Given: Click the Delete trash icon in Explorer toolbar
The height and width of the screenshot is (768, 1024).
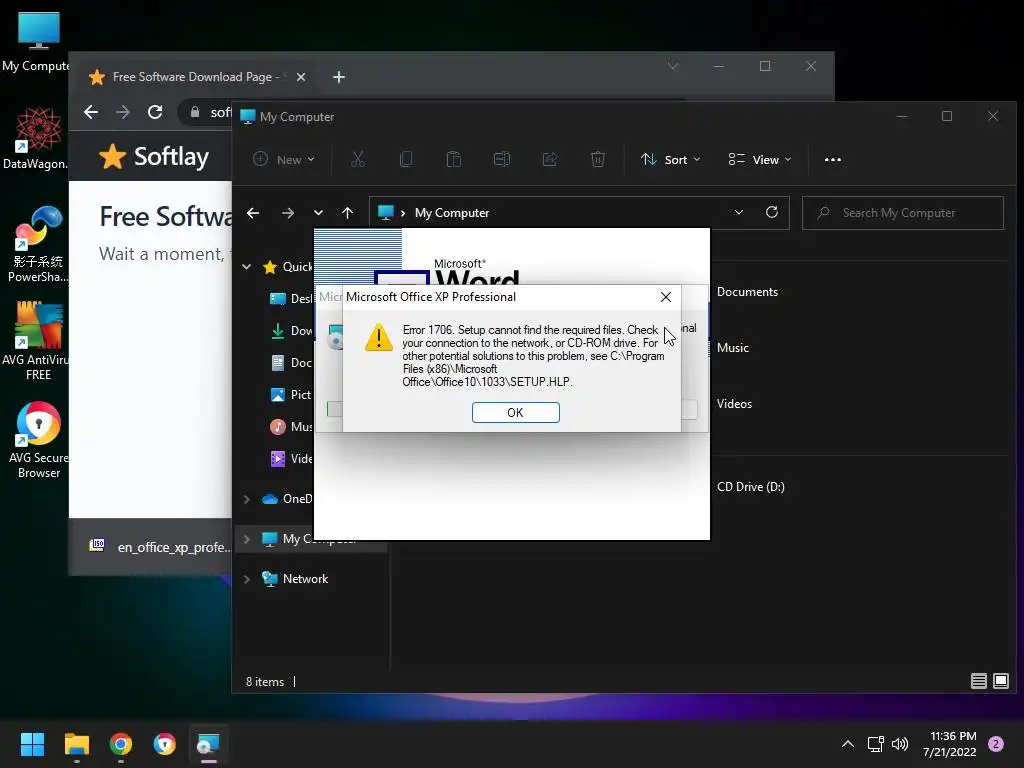Looking at the screenshot, I should pos(598,159).
